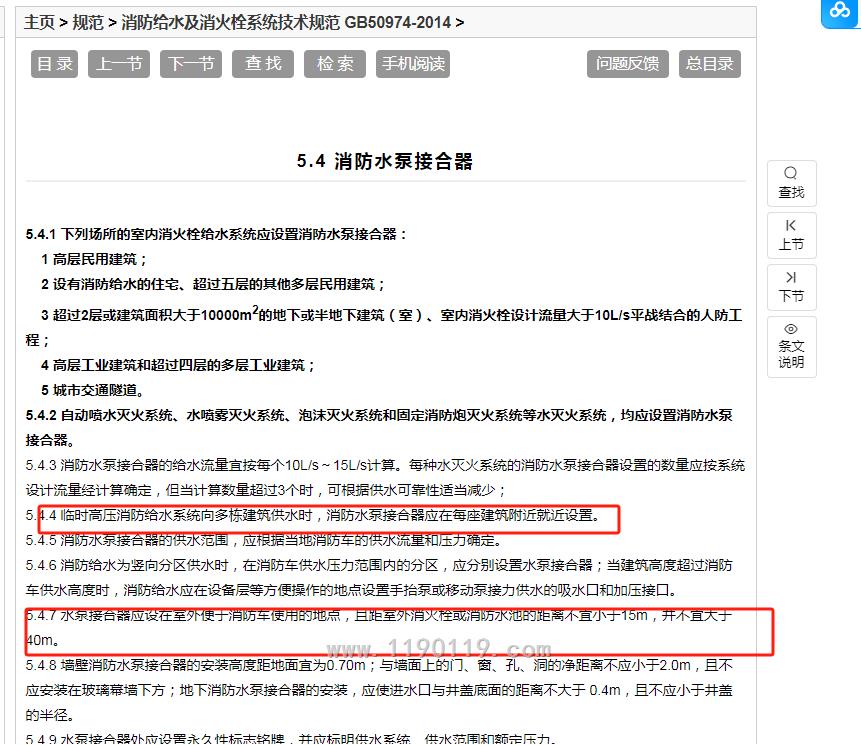This screenshot has height=745, width=861.
Task: Click clause 5.4.4 临时高压消防给水系统 text
Action: pos(313,516)
